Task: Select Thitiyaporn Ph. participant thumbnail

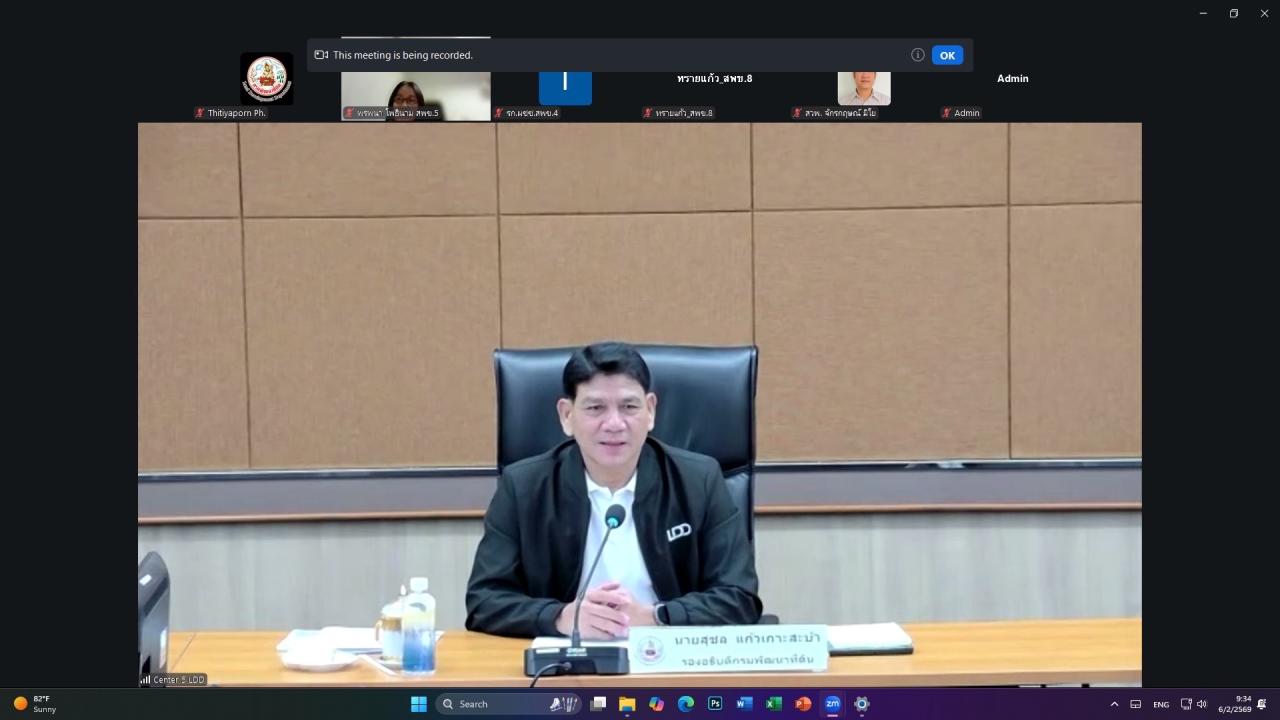Action: [266, 80]
